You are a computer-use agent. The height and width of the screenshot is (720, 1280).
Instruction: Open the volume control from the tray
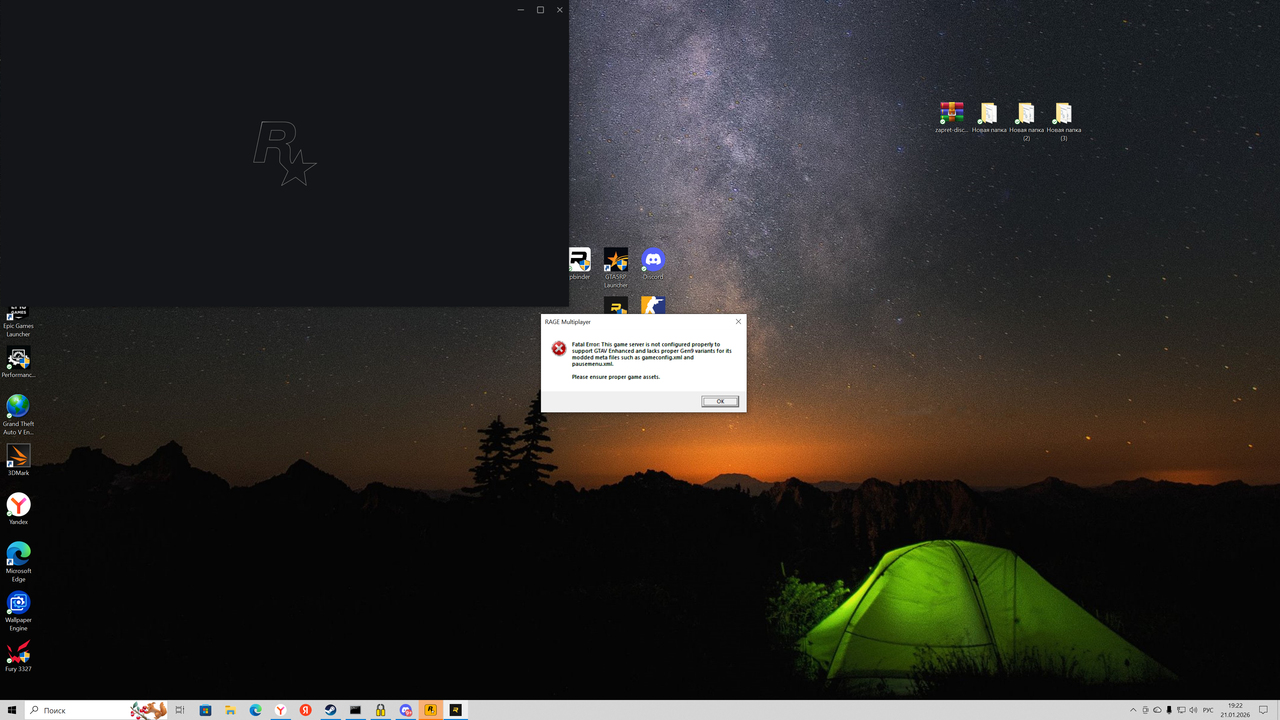1192,710
